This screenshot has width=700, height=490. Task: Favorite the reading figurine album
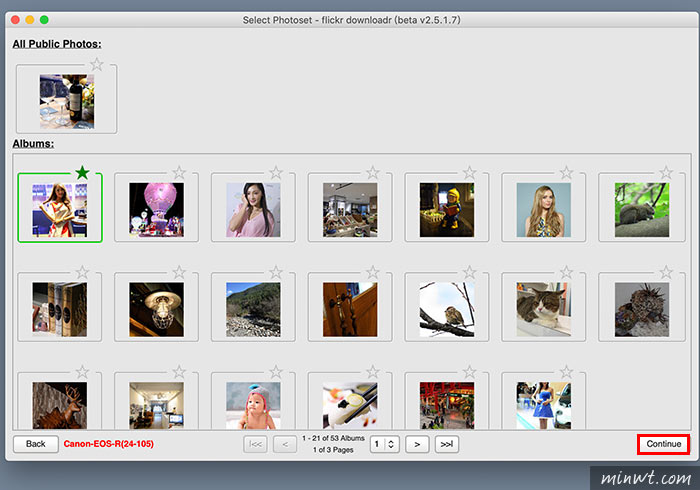[470, 172]
